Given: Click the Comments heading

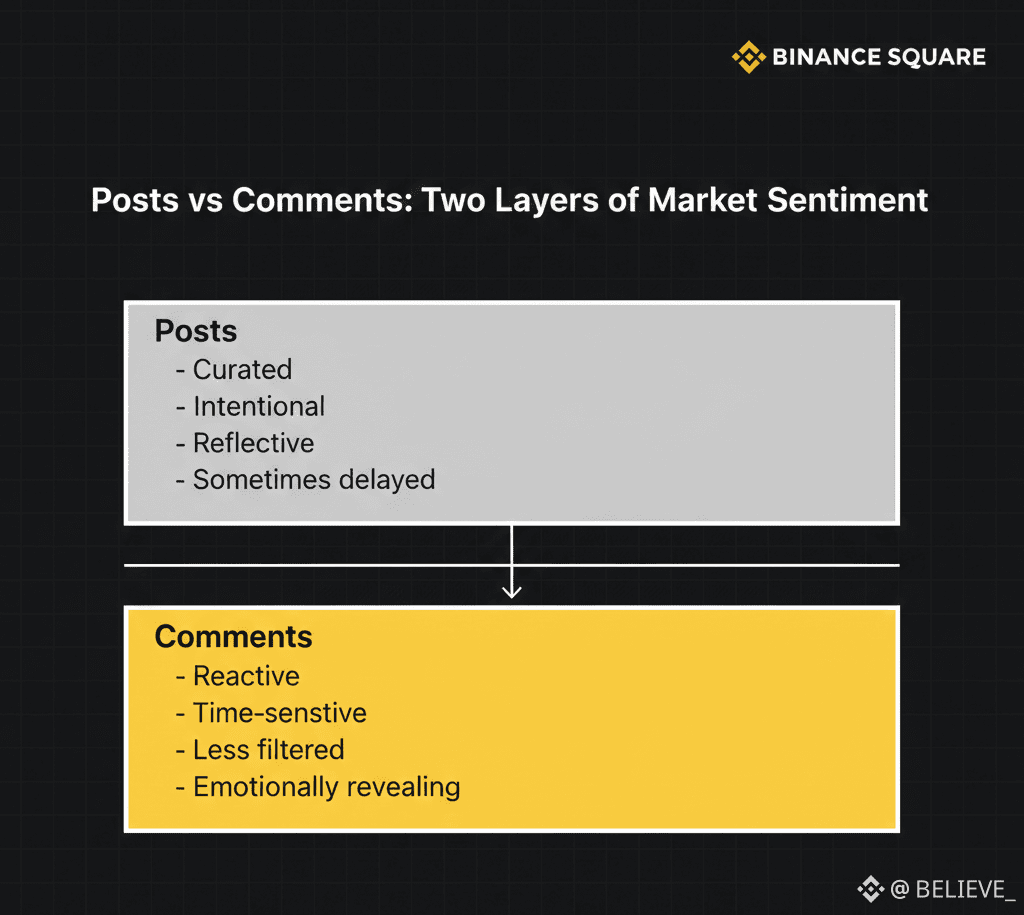Looking at the screenshot, I should pyautogui.click(x=233, y=637).
